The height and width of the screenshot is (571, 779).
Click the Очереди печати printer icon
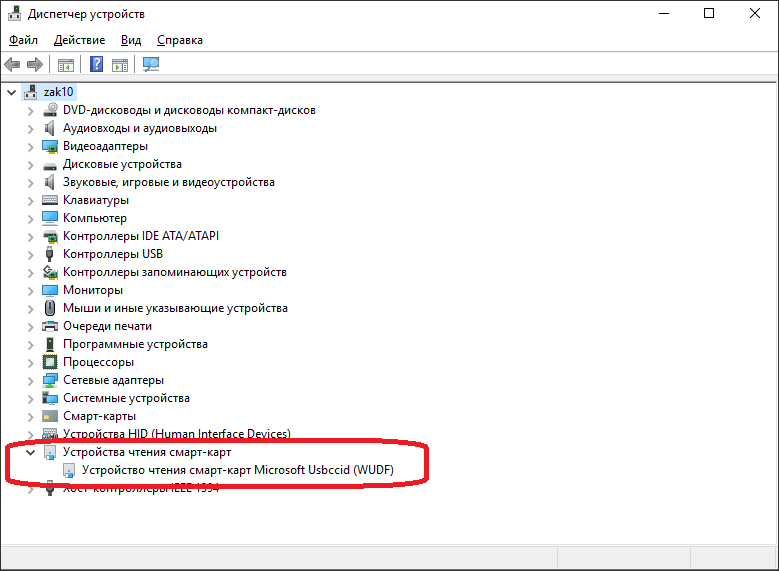51,326
